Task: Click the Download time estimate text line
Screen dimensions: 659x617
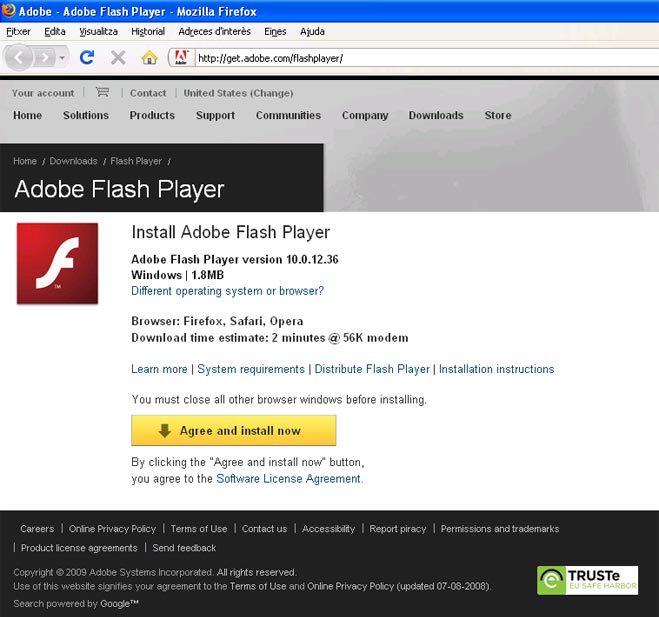Action: point(269,338)
